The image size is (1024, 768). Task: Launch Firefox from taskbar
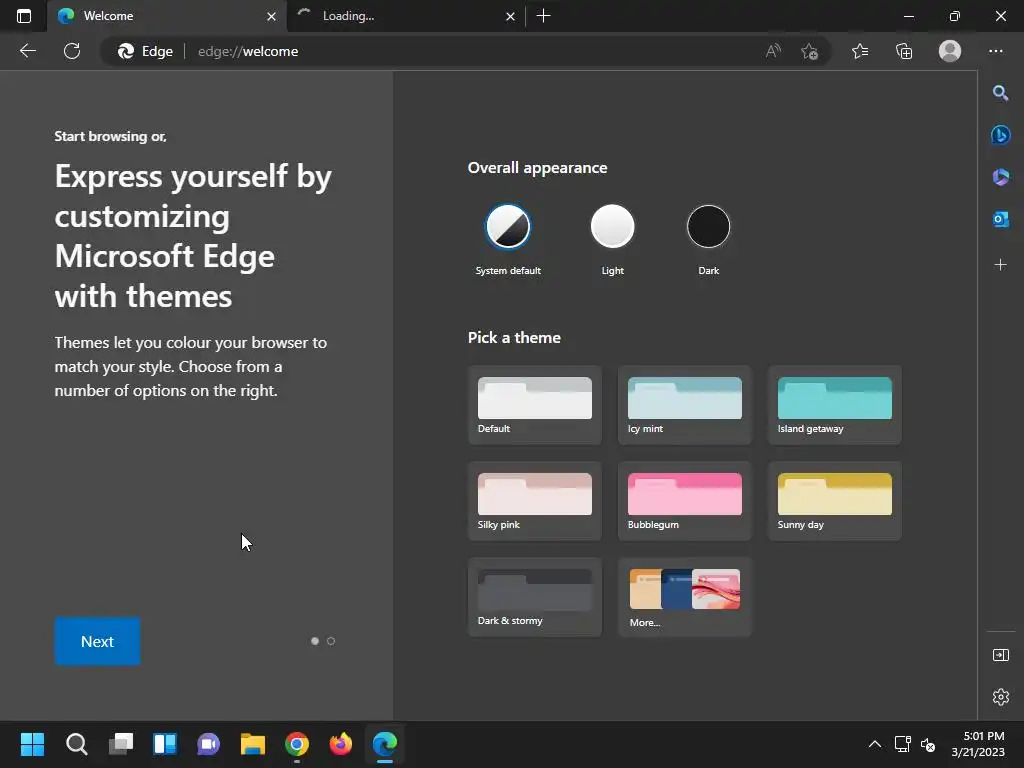(340, 744)
